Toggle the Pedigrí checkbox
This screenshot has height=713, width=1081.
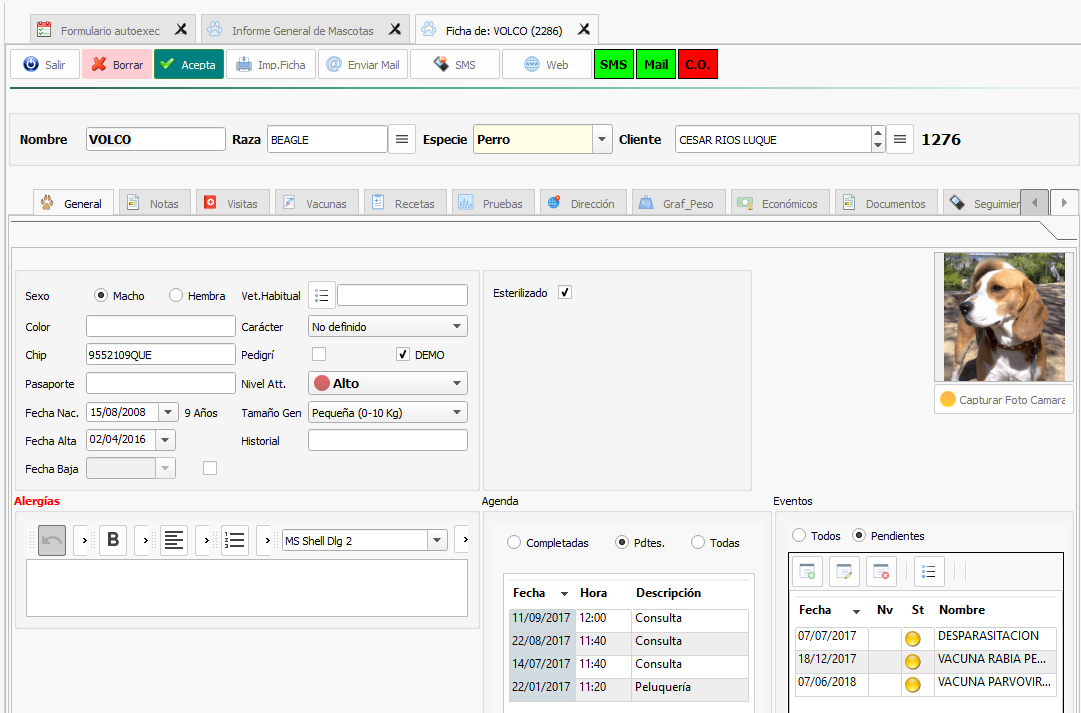point(319,354)
